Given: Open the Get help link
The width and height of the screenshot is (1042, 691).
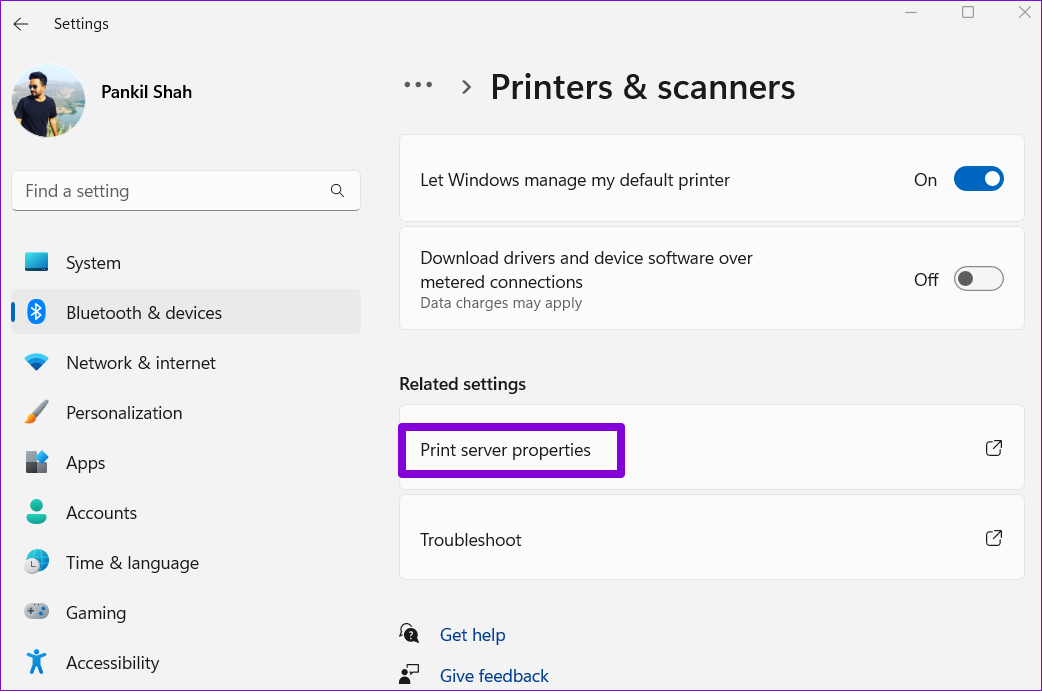Looking at the screenshot, I should [472, 634].
